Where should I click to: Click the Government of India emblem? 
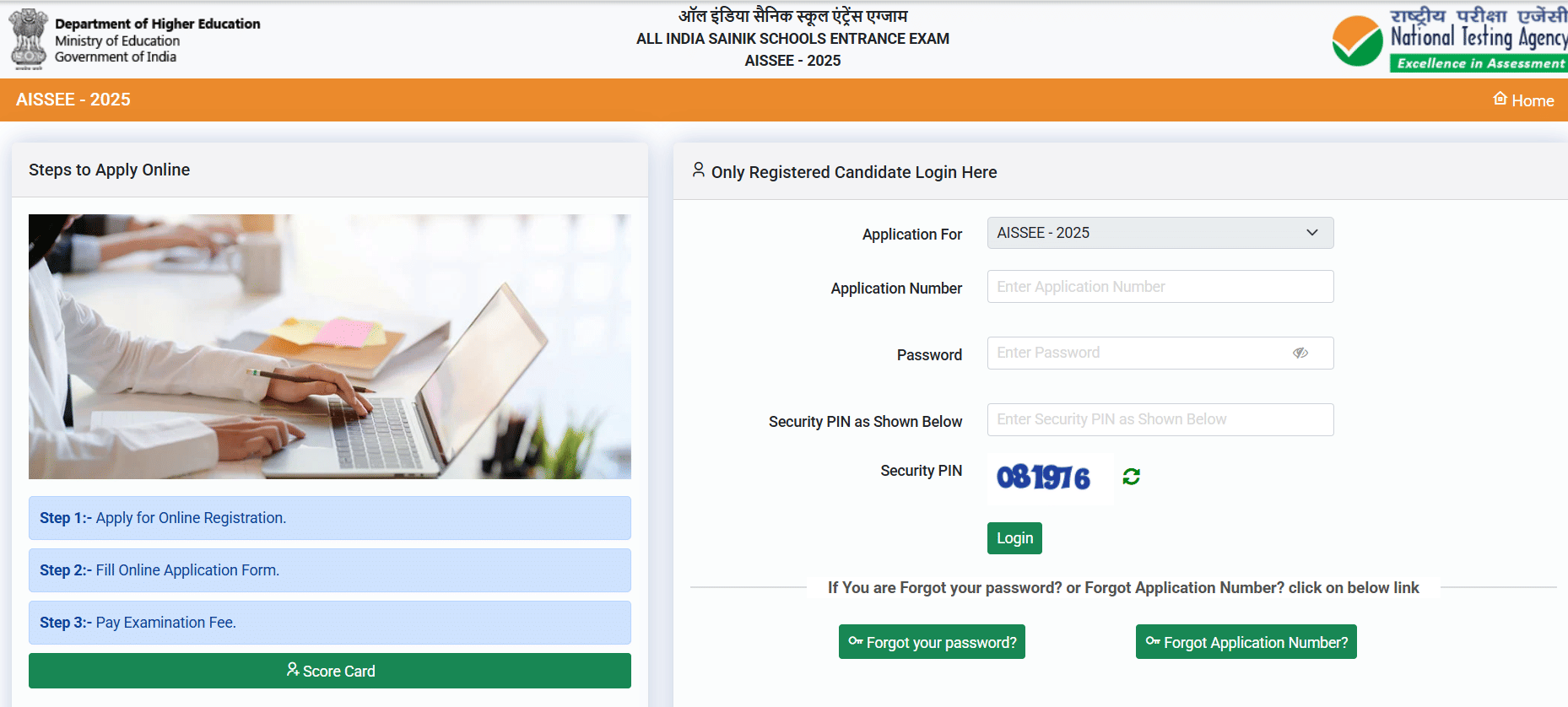29,39
